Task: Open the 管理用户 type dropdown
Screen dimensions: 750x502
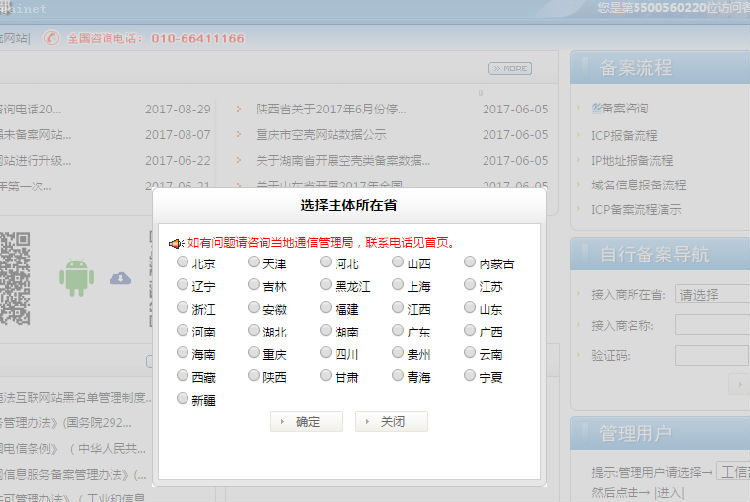Action: pyautogui.click(x=734, y=472)
